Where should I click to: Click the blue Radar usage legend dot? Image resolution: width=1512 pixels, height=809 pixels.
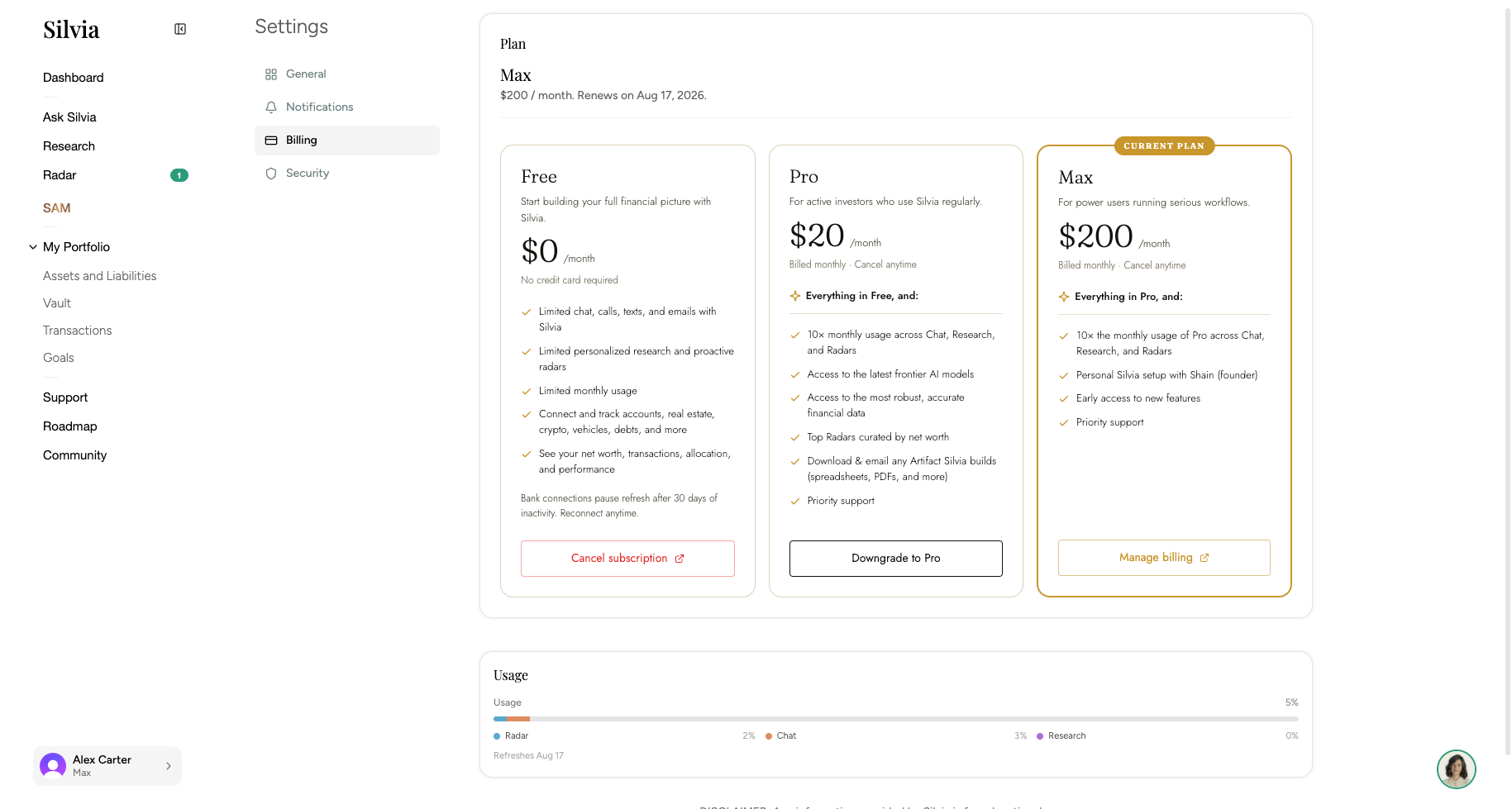(497, 736)
